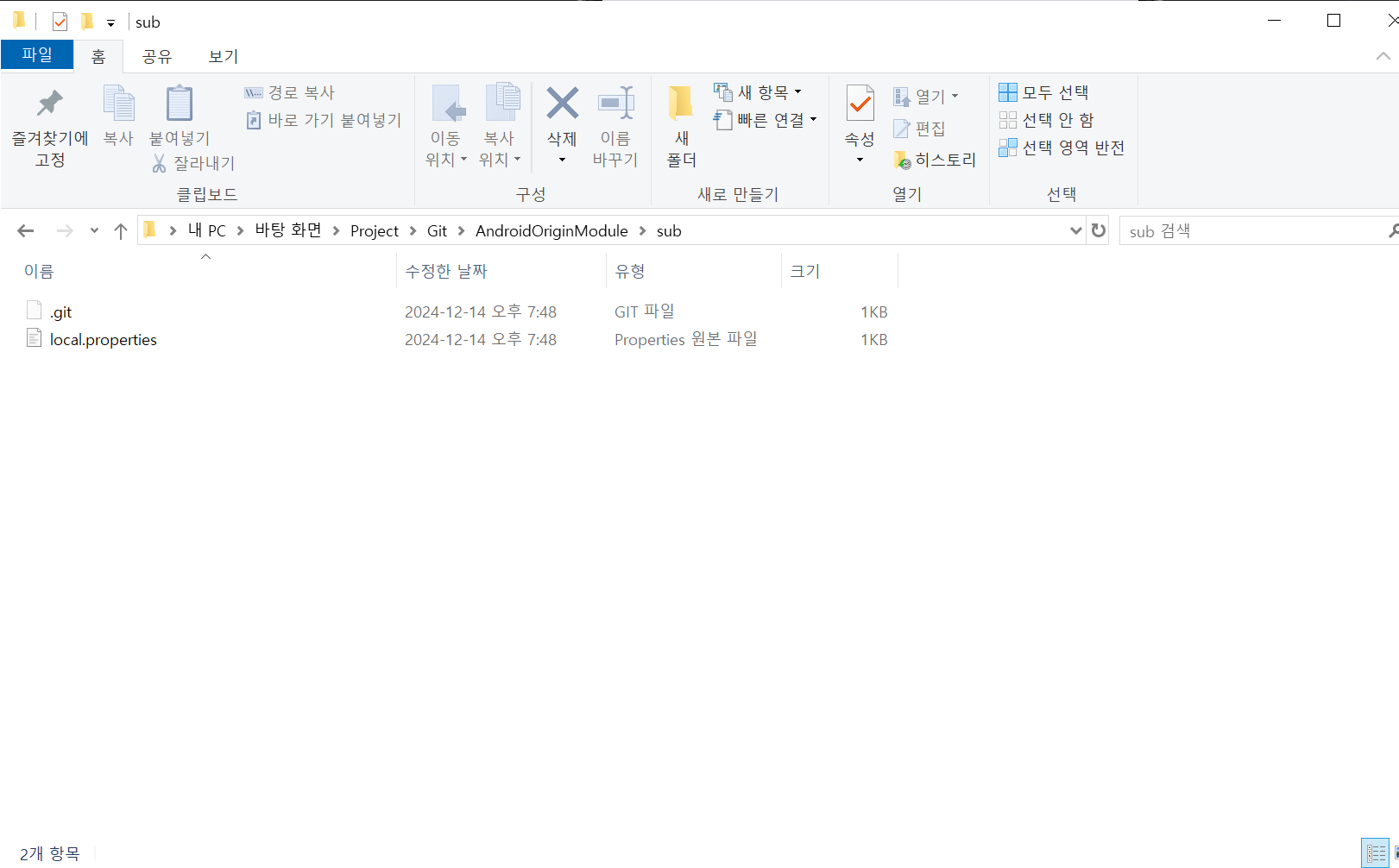Switch to the 보기 ribbon tab

point(222,55)
